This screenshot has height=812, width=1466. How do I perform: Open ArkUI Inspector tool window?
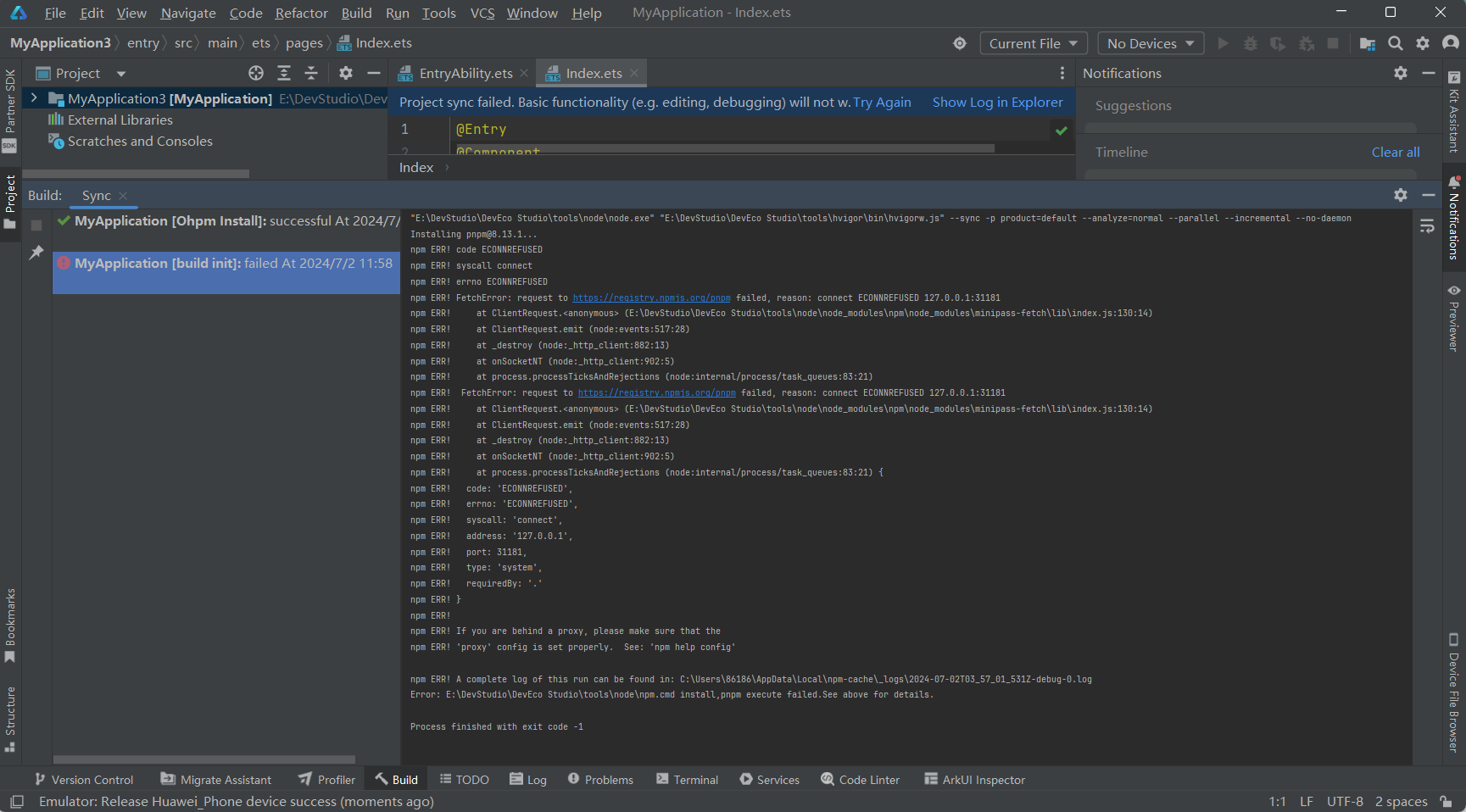click(974, 780)
